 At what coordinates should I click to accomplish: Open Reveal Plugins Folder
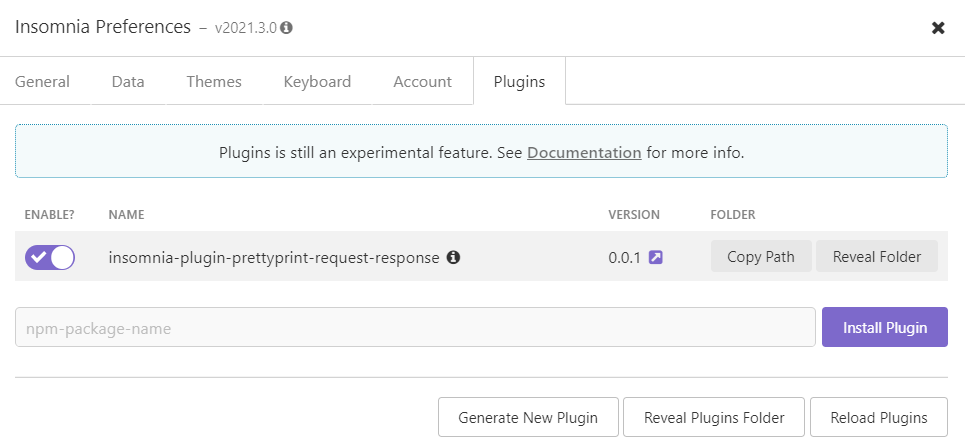point(714,417)
